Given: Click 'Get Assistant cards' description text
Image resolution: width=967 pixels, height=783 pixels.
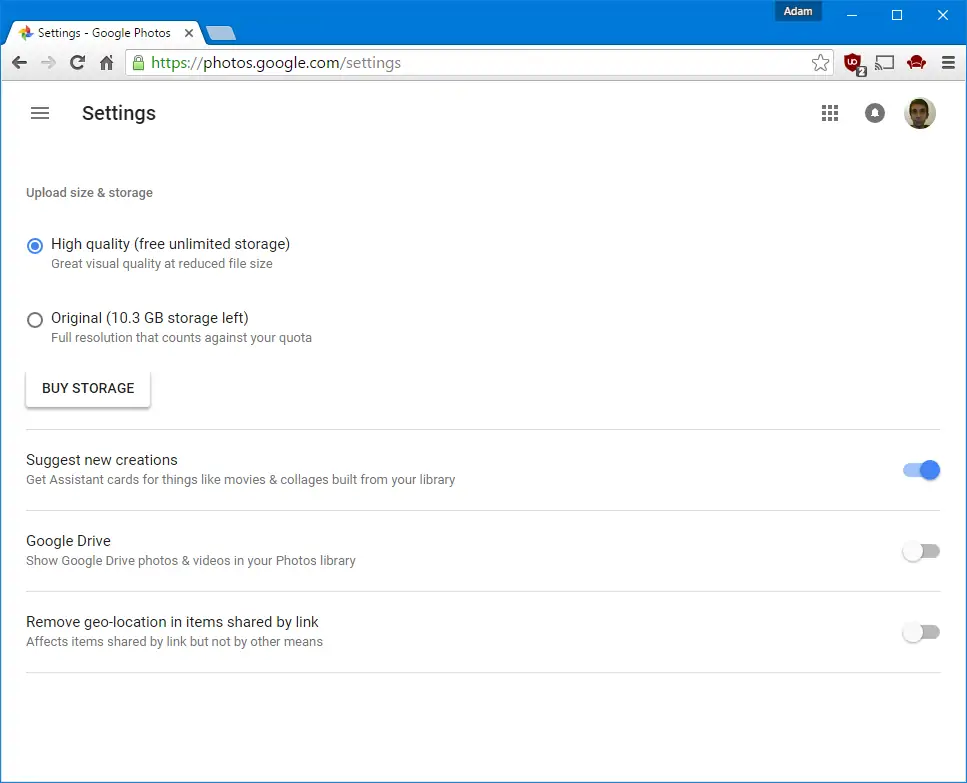Looking at the screenshot, I should click(x=241, y=480).
